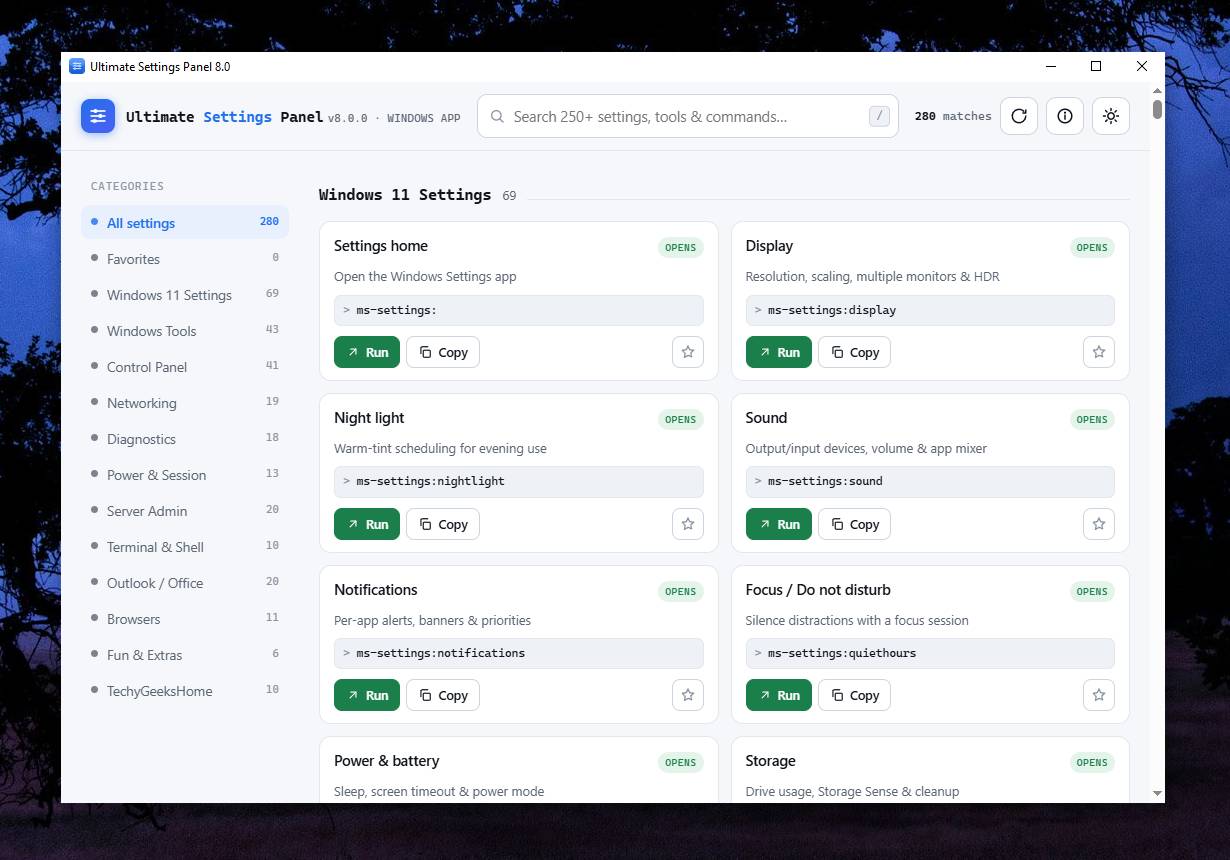1230x860 pixels.
Task: Click the vertical scrollbar thumb
Action: (x=1157, y=109)
